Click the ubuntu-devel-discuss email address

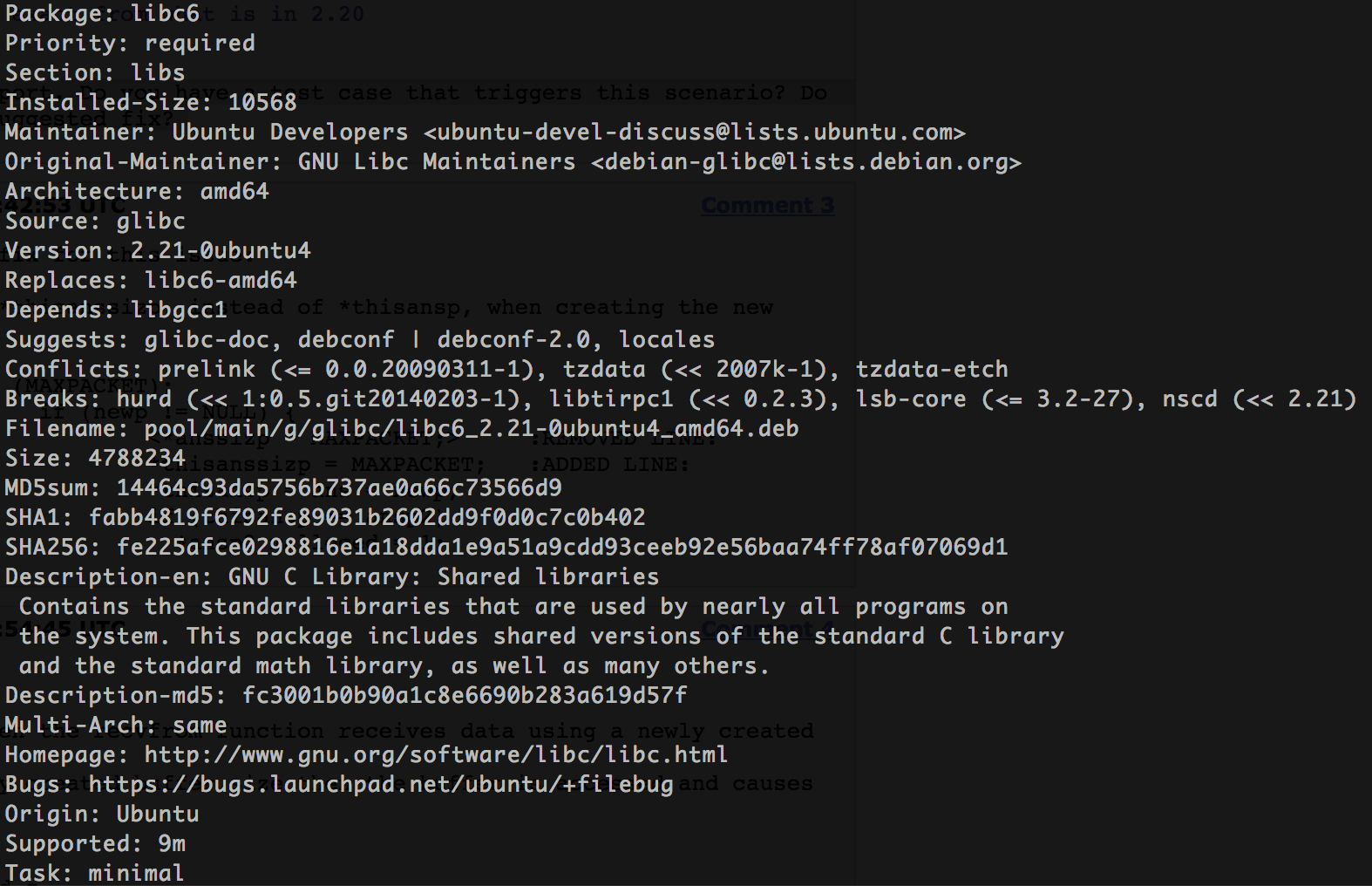pos(695,132)
